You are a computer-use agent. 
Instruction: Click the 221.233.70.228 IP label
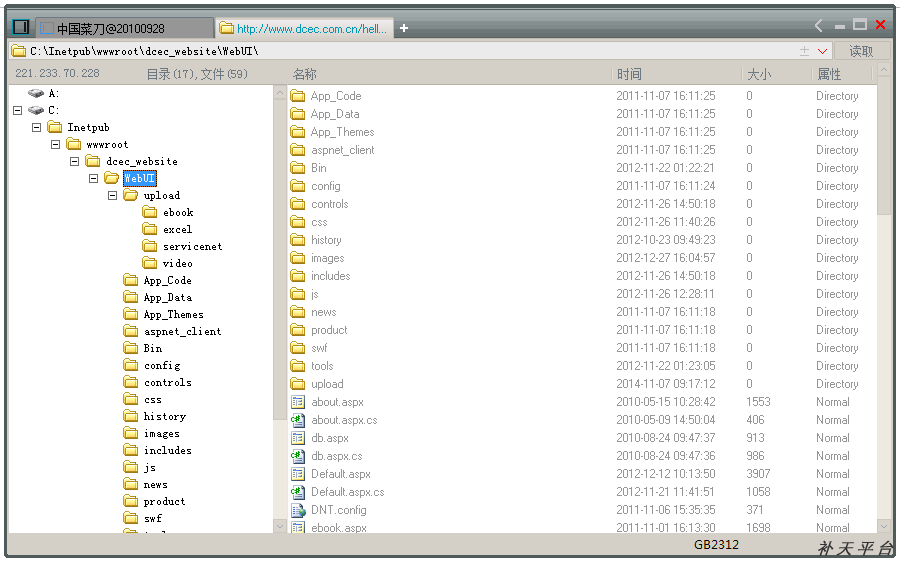coord(57,73)
